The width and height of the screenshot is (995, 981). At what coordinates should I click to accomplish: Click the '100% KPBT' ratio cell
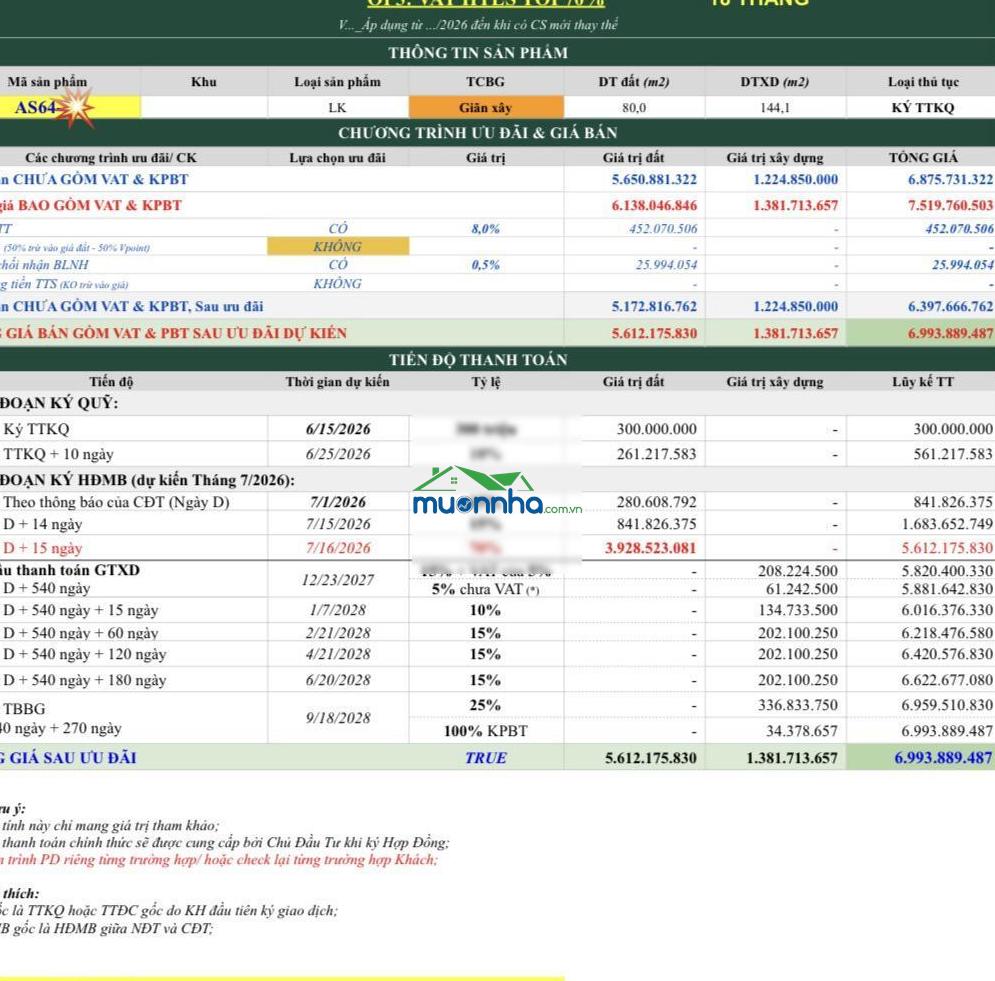click(x=485, y=732)
